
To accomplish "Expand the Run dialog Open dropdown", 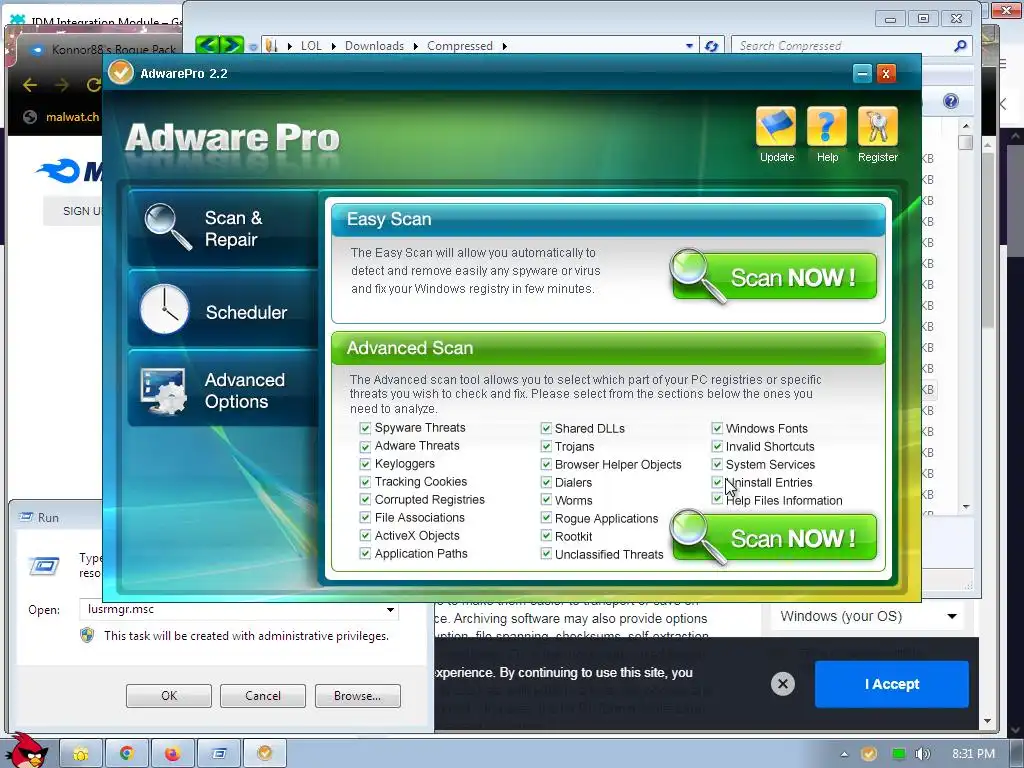I will (390, 610).
